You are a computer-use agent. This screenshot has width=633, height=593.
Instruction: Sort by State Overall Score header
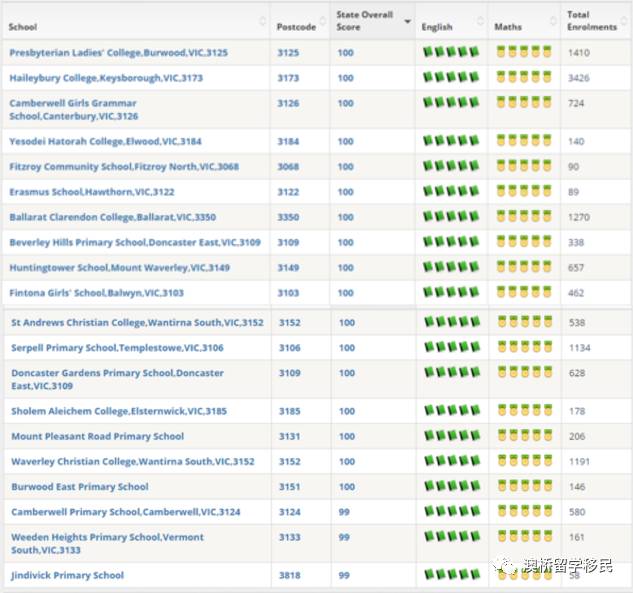point(372,21)
